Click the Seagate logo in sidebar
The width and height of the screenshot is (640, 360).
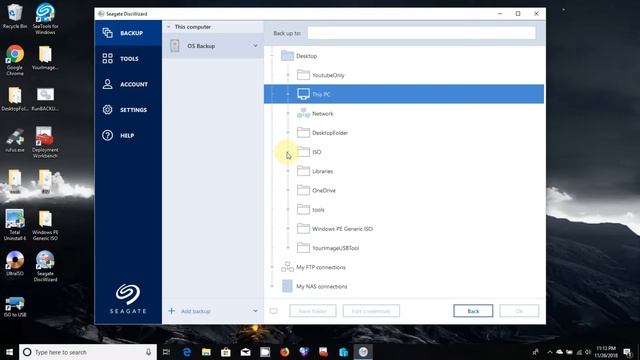pos(128,299)
